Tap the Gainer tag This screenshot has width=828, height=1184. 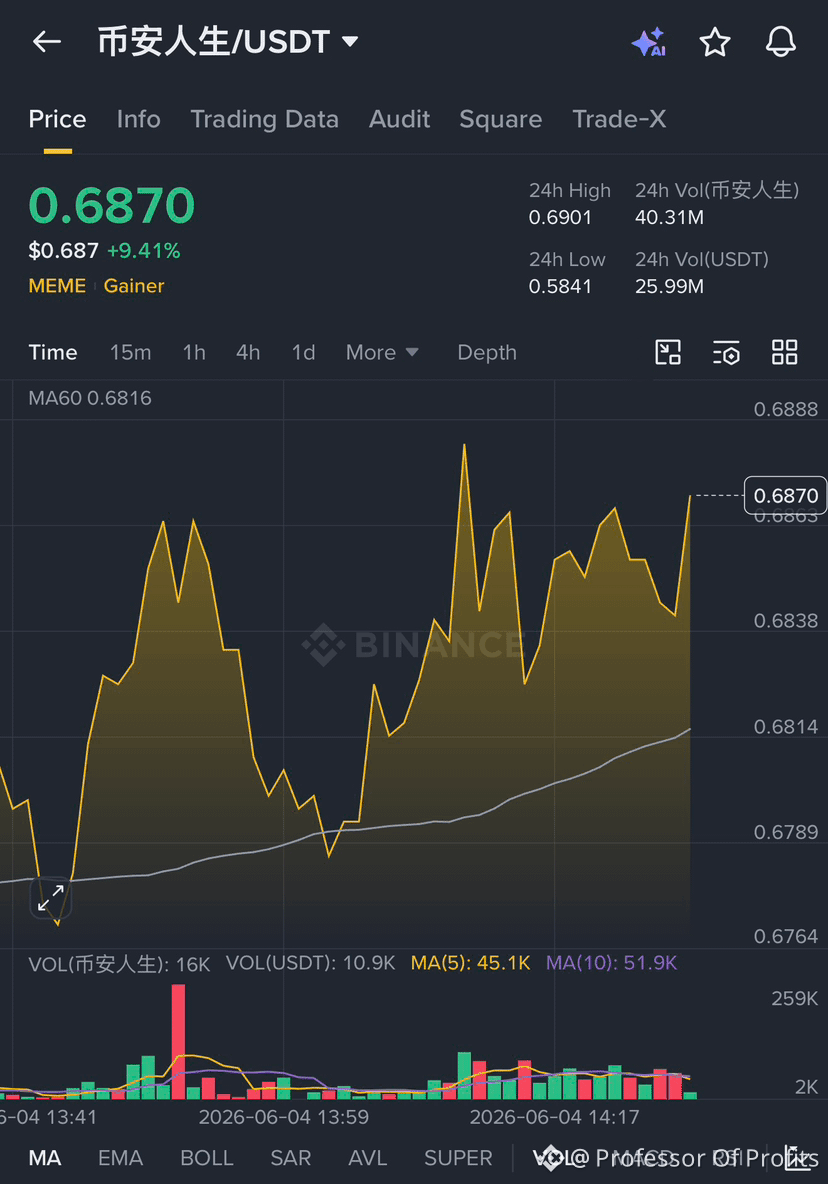[x=134, y=286]
